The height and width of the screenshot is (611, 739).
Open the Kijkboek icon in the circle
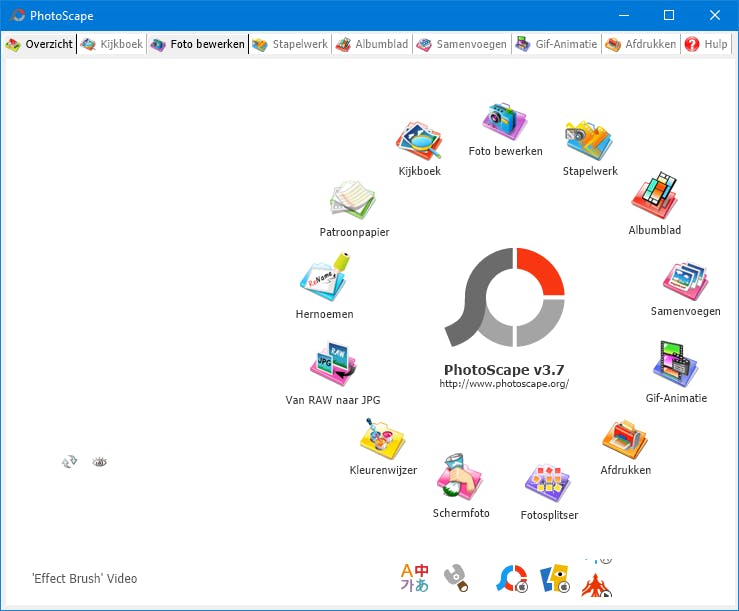[419, 140]
